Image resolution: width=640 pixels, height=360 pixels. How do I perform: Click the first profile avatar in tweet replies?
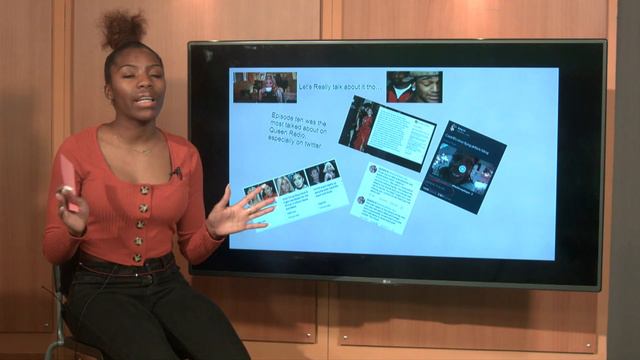click(x=372, y=169)
